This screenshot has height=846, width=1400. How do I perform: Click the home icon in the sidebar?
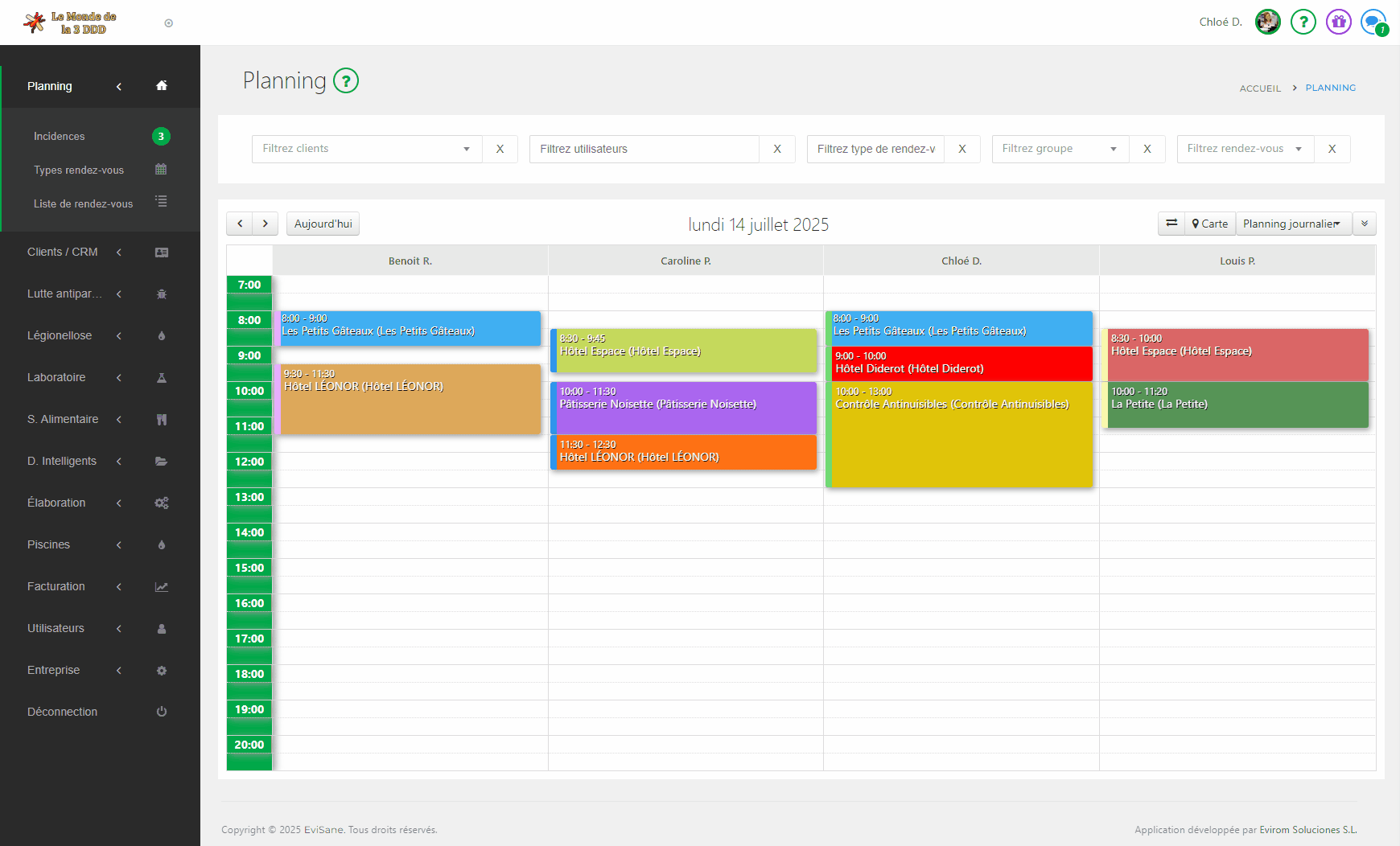162,86
